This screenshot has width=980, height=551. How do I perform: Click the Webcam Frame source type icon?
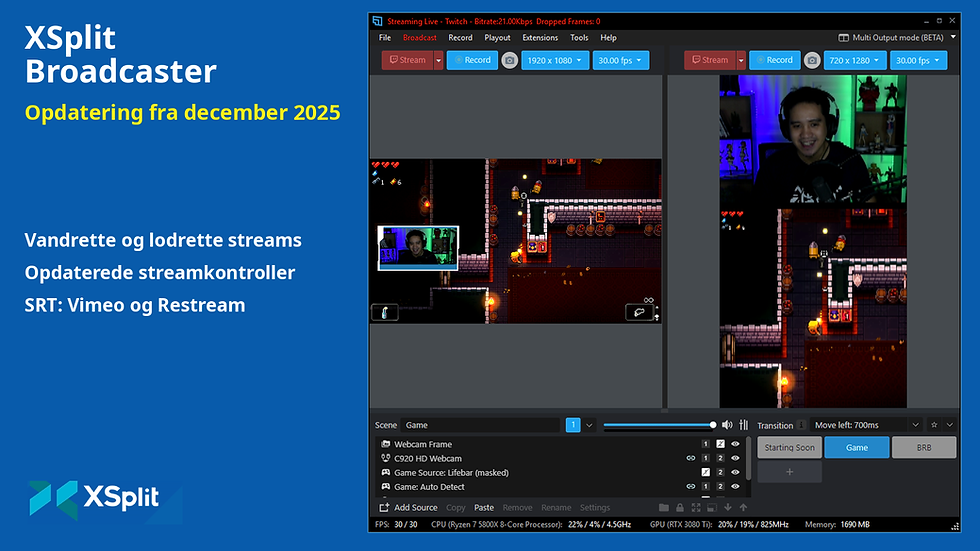[x=386, y=444]
